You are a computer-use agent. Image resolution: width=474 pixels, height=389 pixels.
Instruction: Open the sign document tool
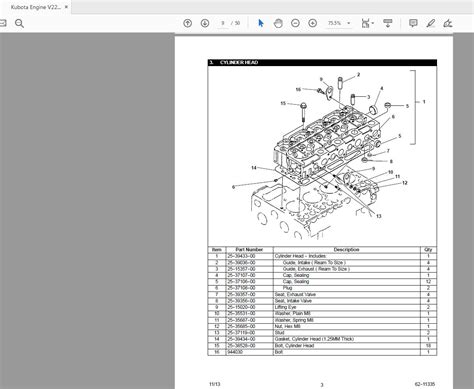[448, 23]
